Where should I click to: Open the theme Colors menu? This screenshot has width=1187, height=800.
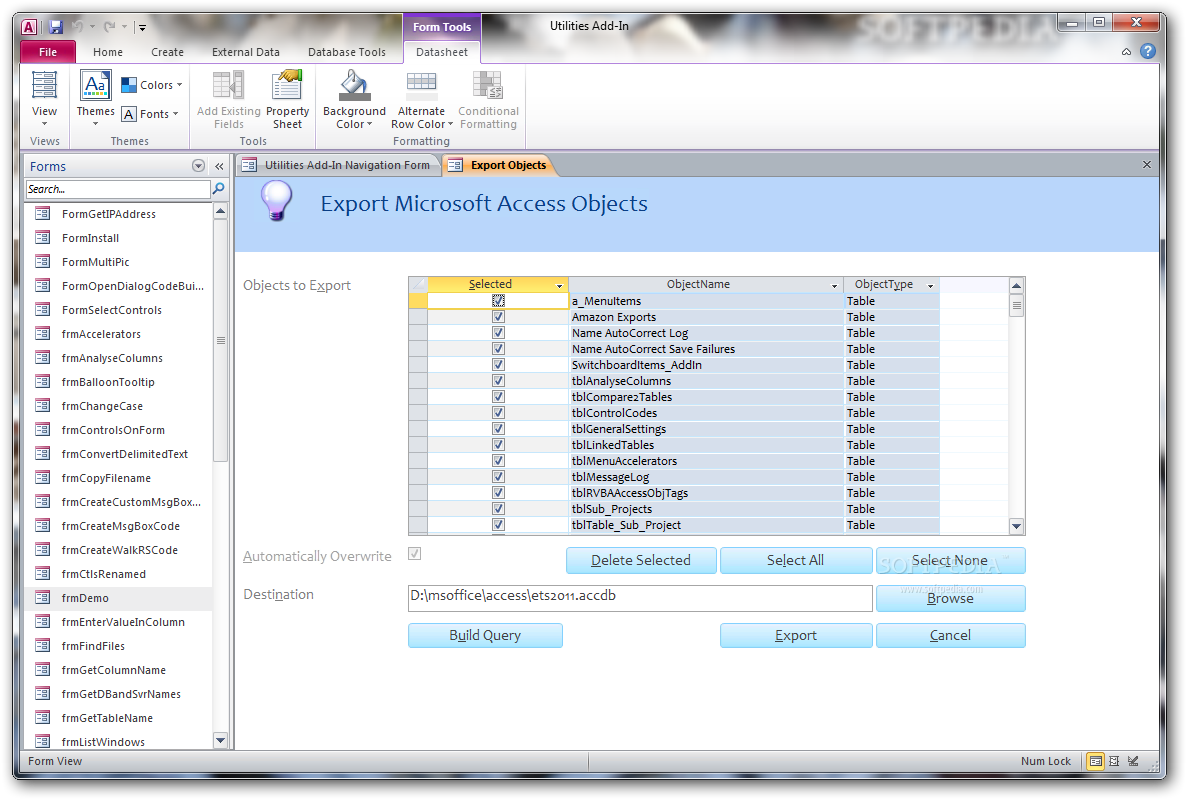152,85
